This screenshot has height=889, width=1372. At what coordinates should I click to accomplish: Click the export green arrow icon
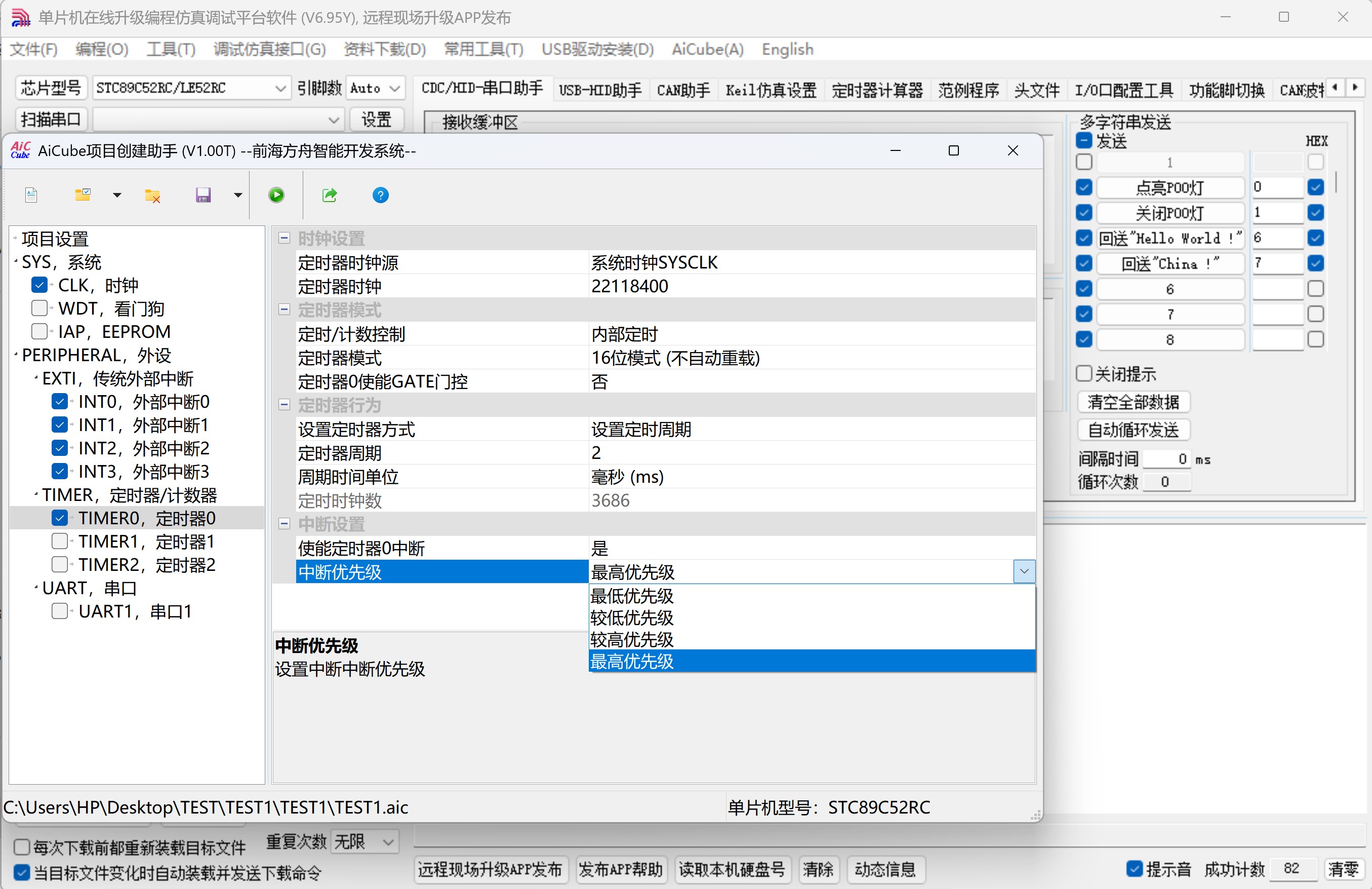(x=329, y=195)
